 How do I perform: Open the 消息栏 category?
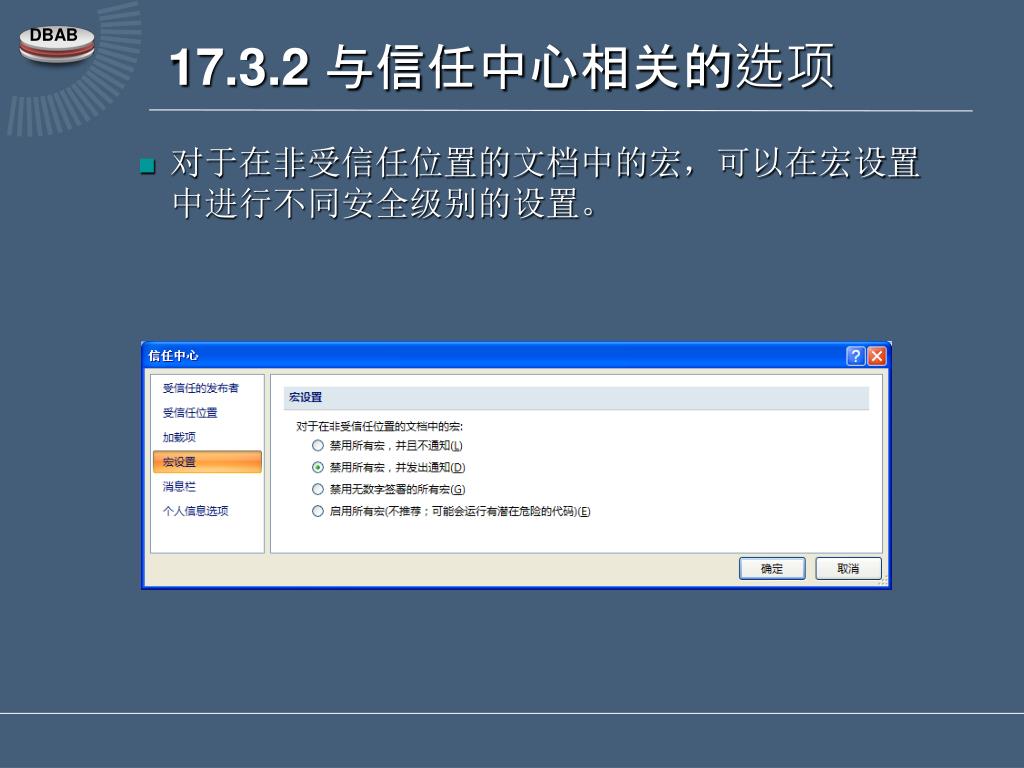(179, 487)
